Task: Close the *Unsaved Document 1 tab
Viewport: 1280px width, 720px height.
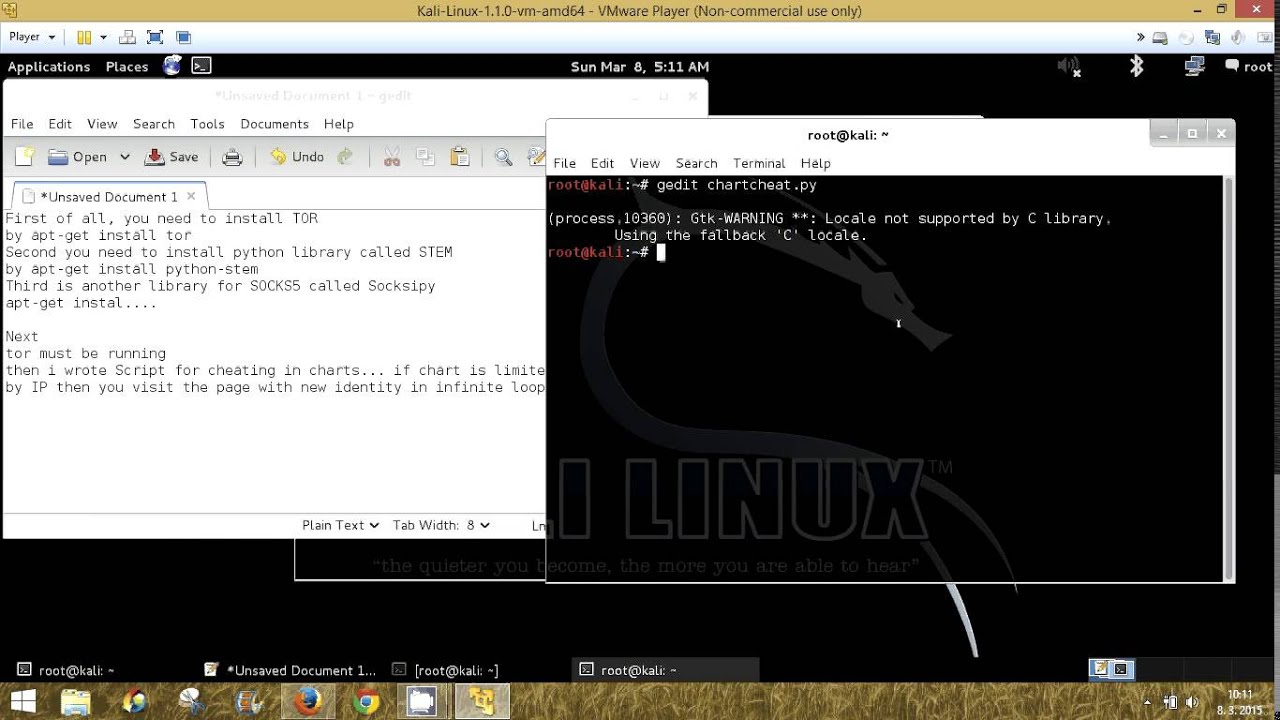Action: [193, 197]
